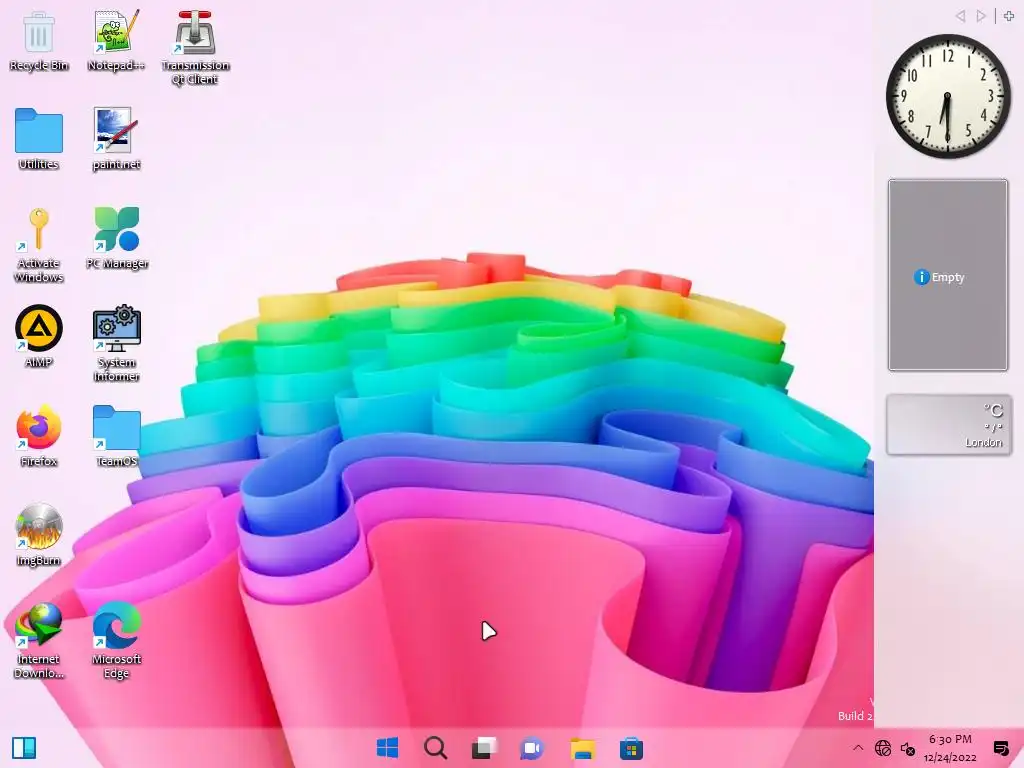This screenshot has height=768, width=1024.
Task: Go to previous sidebar gadget page arrow
Action: [960, 16]
